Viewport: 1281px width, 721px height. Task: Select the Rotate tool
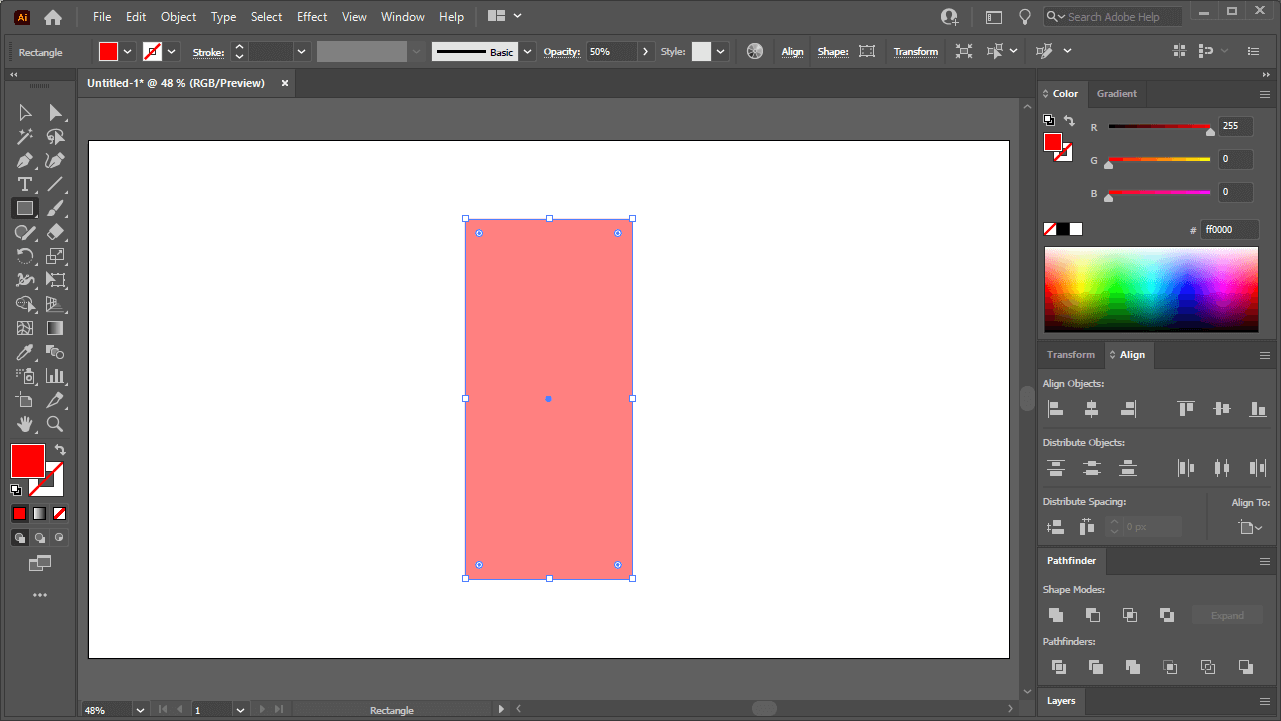(25, 256)
